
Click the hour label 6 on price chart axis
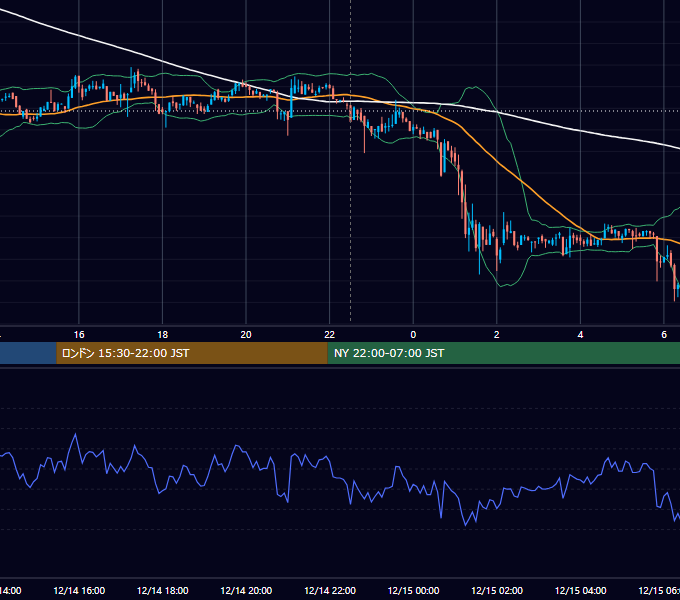(x=664, y=335)
